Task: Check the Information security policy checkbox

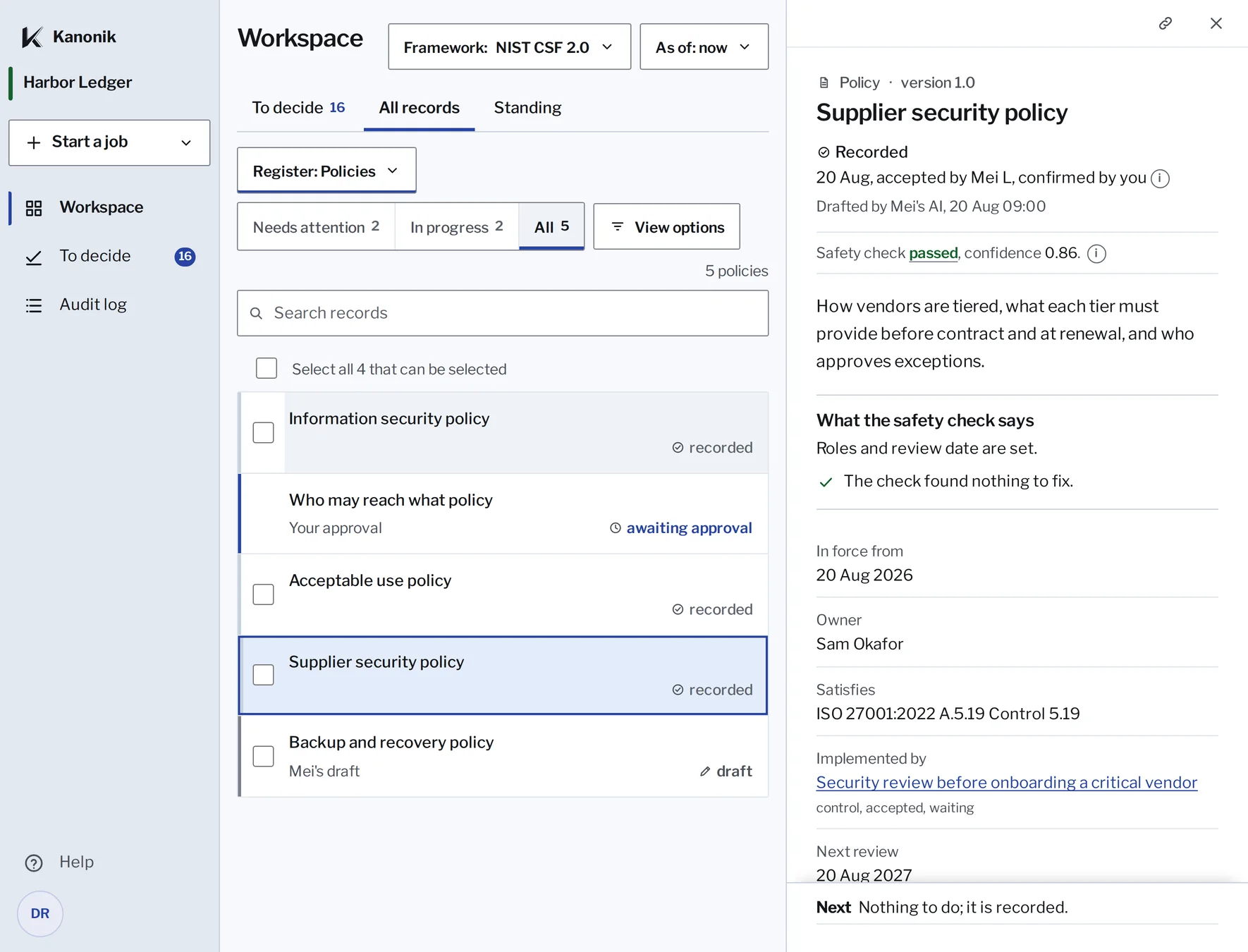Action: click(x=263, y=432)
